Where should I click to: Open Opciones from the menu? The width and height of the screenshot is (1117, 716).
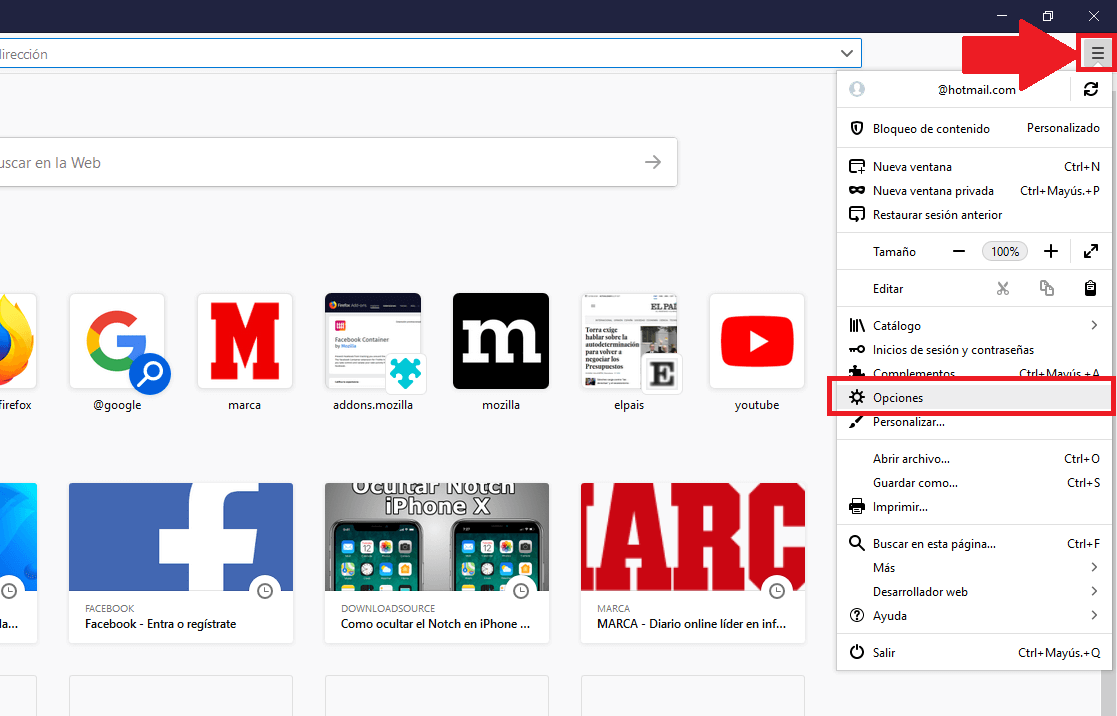click(x=974, y=398)
